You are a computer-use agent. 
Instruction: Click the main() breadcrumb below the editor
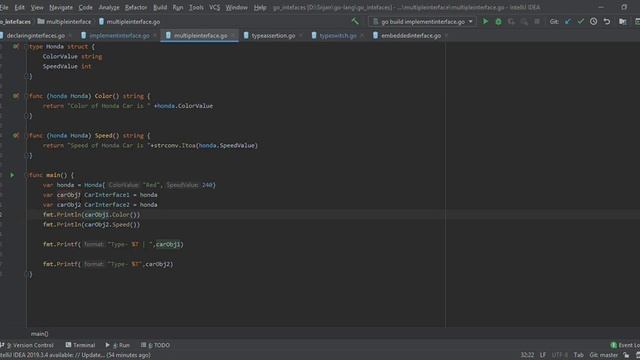[40, 334]
